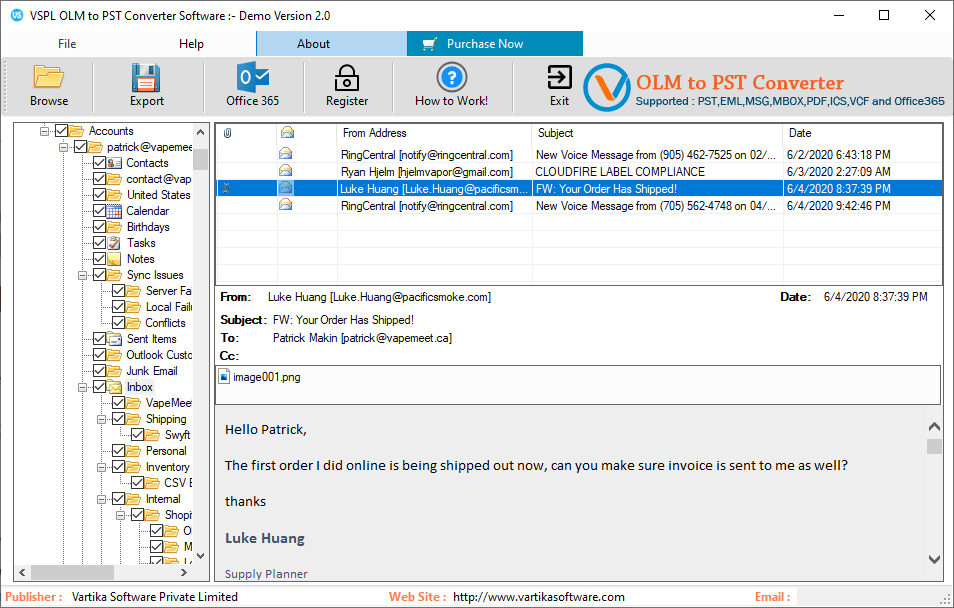Click the message body scroll down arrow

[934, 559]
